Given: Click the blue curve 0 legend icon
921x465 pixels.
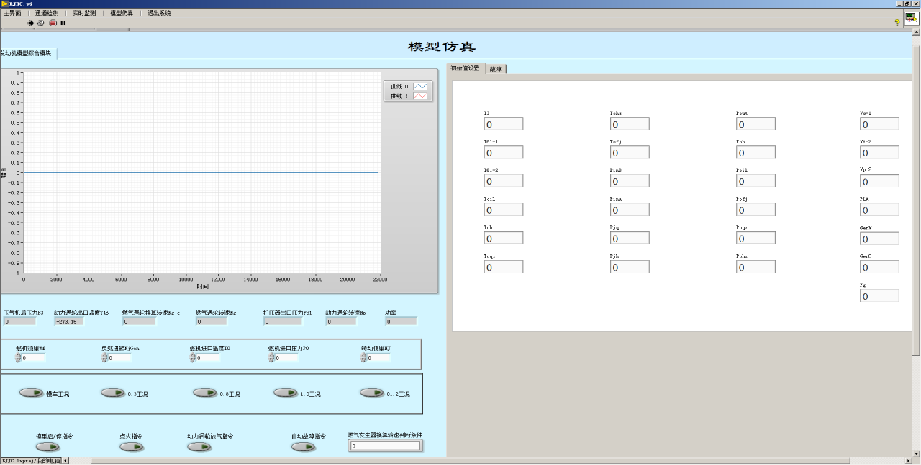Looking at the screenshot, I should (x=421, y=87).
